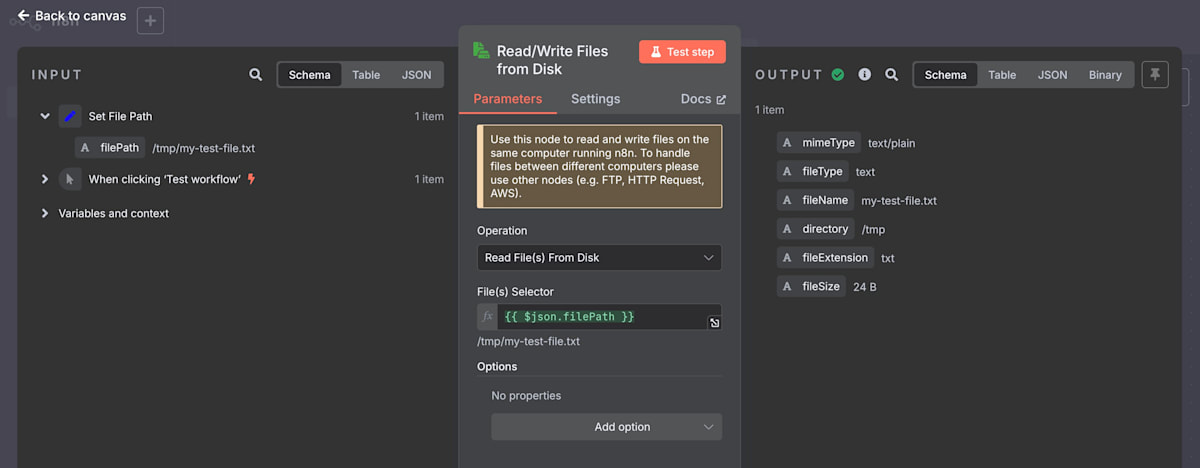Viewport: 1200px width, 468px height.
Task: Switch INPUT view to Table
Action: (x=366, y=75)
